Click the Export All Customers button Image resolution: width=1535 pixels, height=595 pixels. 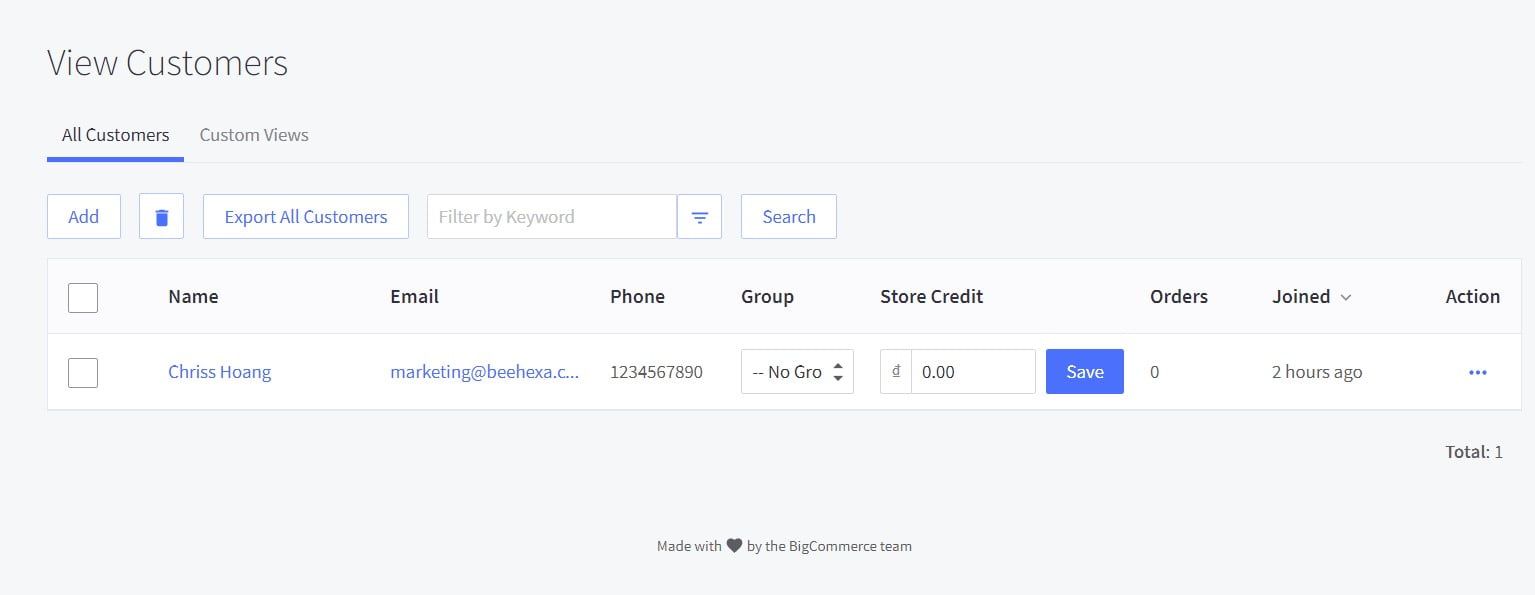coord(305,216)
